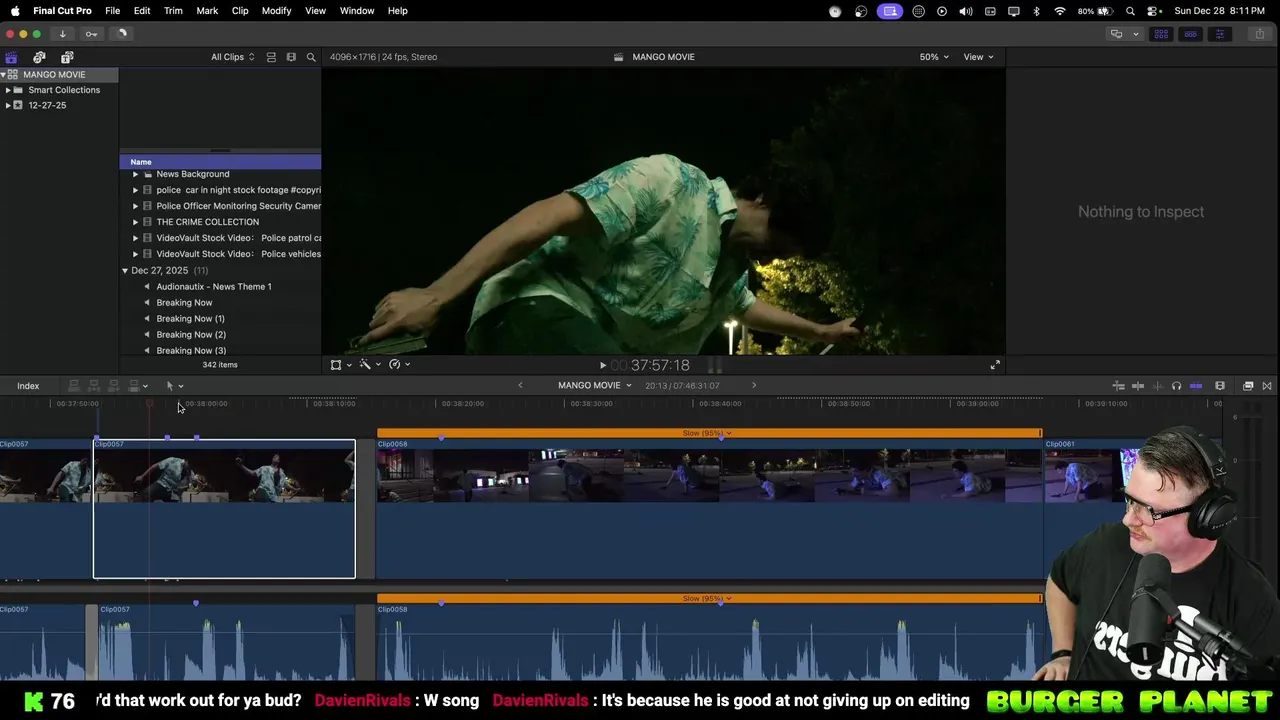The image size is (1280, 720).
Task: Open the Mark menu
Action: click(207, 11)
